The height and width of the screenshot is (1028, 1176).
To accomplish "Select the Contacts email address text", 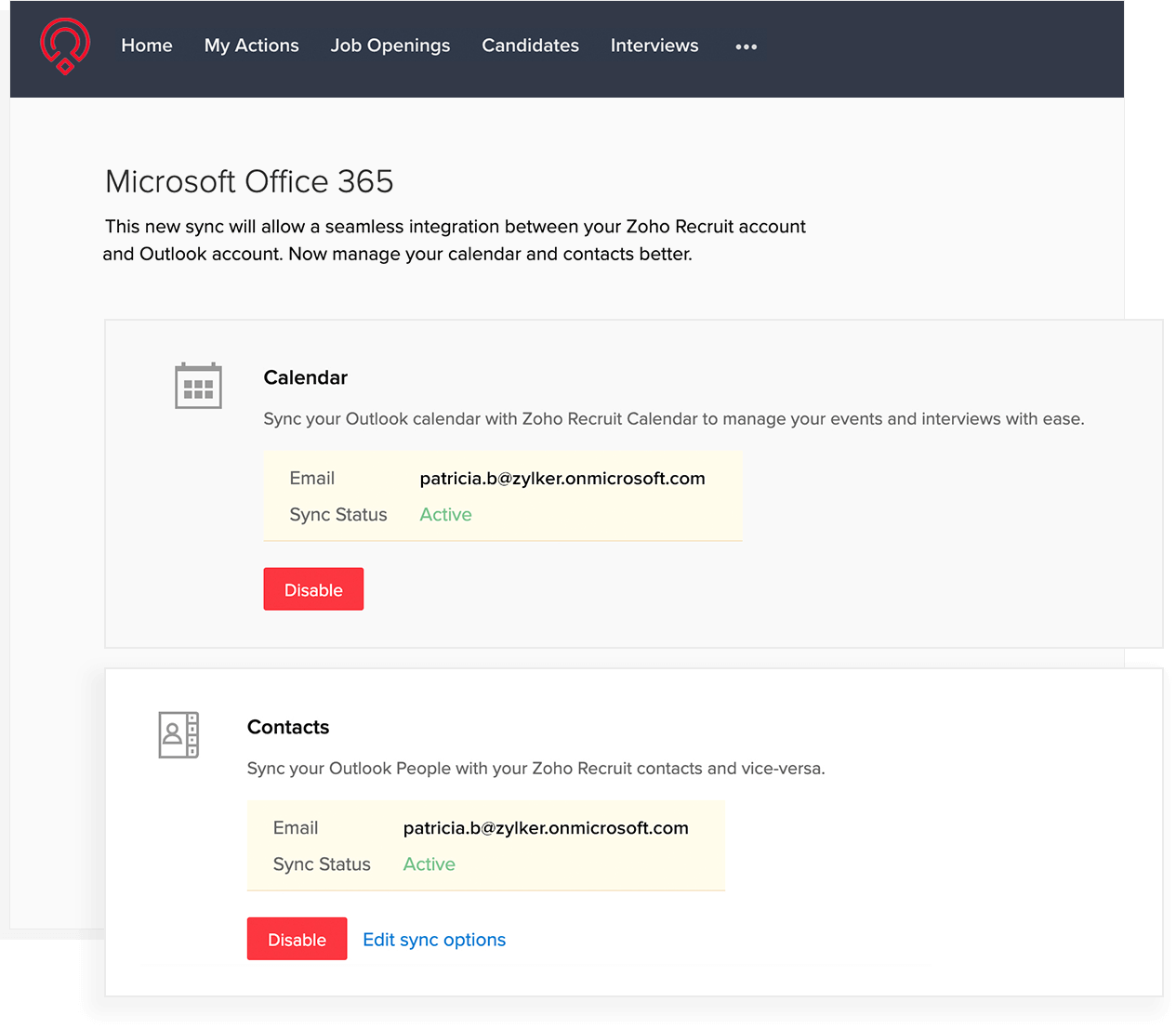I will [546, 828].
